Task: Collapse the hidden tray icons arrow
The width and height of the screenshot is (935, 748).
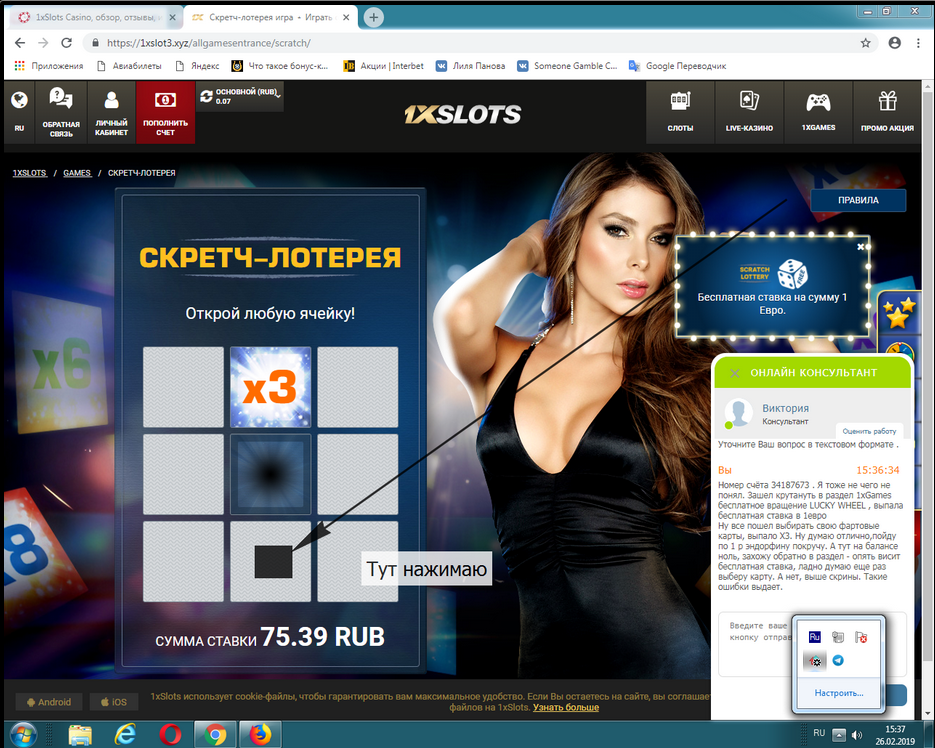Action: tap(839, 734)
